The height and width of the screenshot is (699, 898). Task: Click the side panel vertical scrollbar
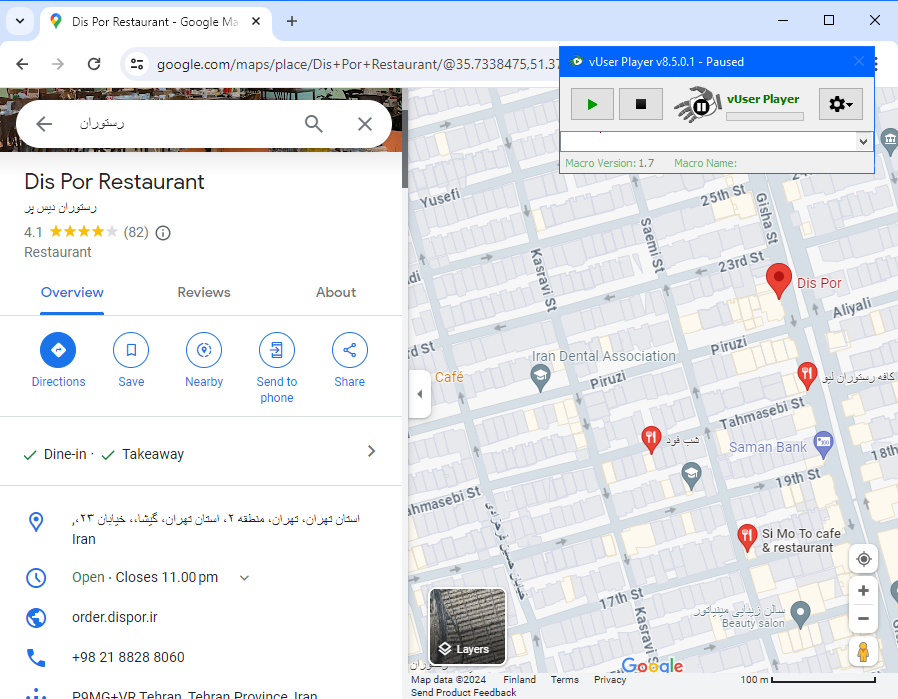pyautogui.click(x=405, y=149)
